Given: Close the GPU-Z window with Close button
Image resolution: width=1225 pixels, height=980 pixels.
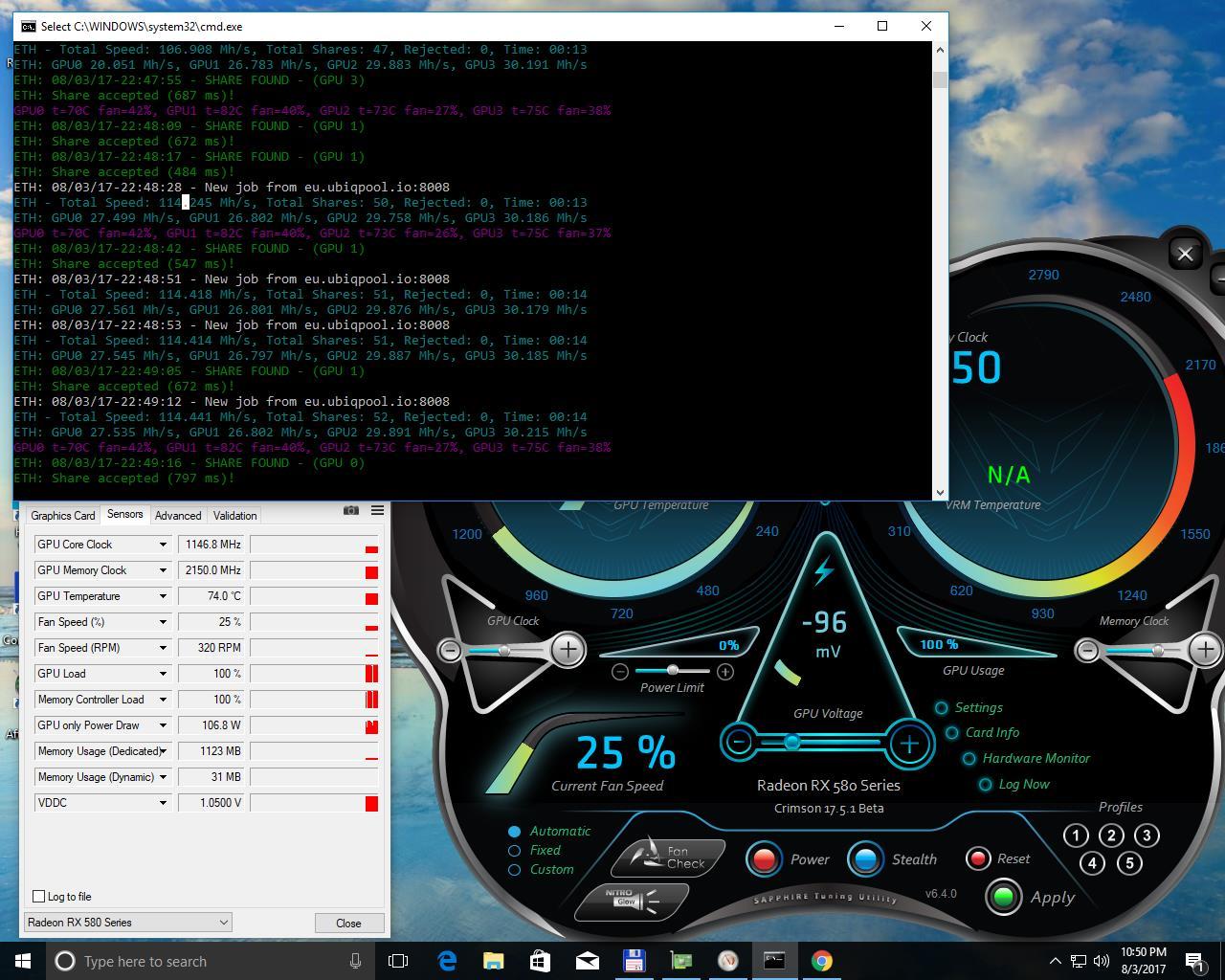Looking at the screenshot, I should click(348, 923).
